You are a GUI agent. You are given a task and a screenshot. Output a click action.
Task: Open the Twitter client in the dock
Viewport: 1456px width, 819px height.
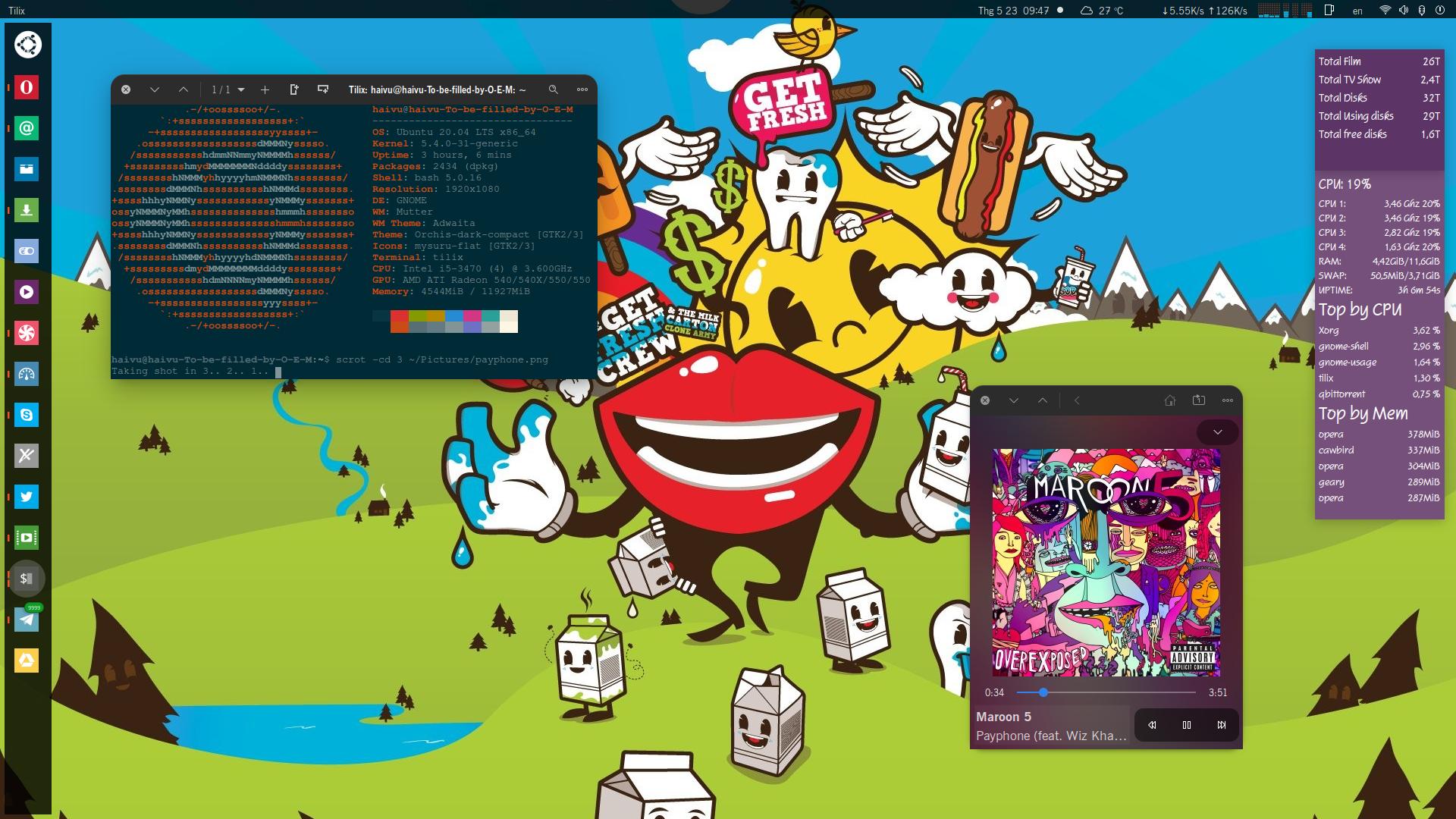27,497
